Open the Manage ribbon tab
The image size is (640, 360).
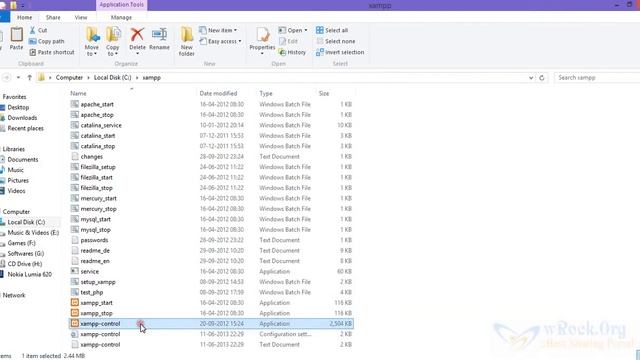(x=121, y=18)
